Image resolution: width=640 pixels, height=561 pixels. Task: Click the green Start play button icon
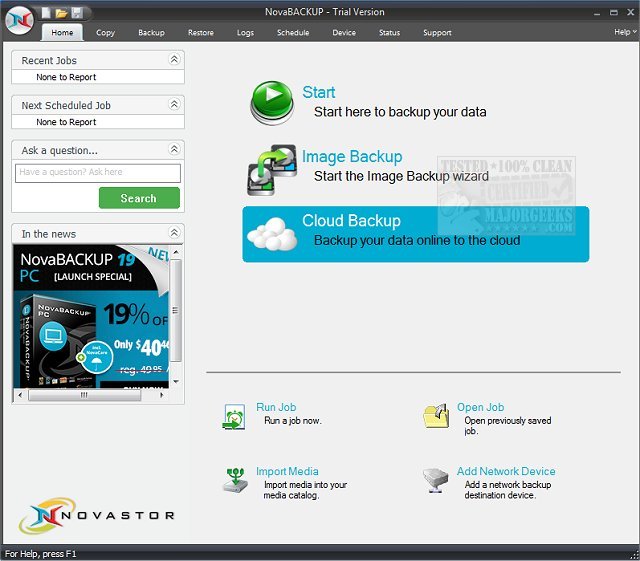272,102
